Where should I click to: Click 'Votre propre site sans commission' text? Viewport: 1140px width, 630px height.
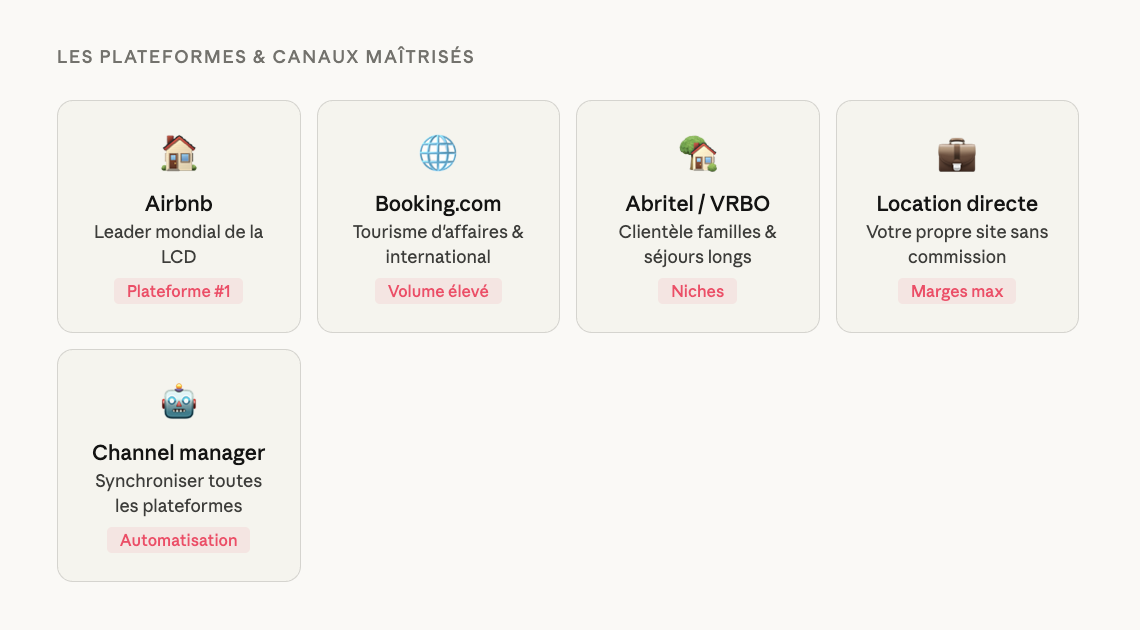point(957,244)
